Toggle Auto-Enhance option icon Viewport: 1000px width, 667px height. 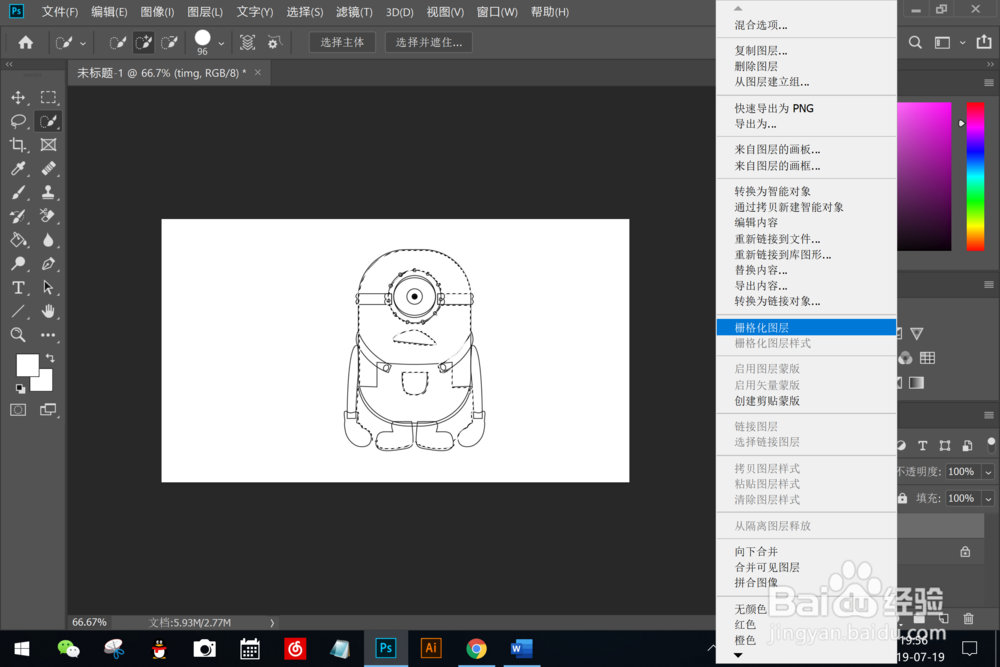point(274,43)
